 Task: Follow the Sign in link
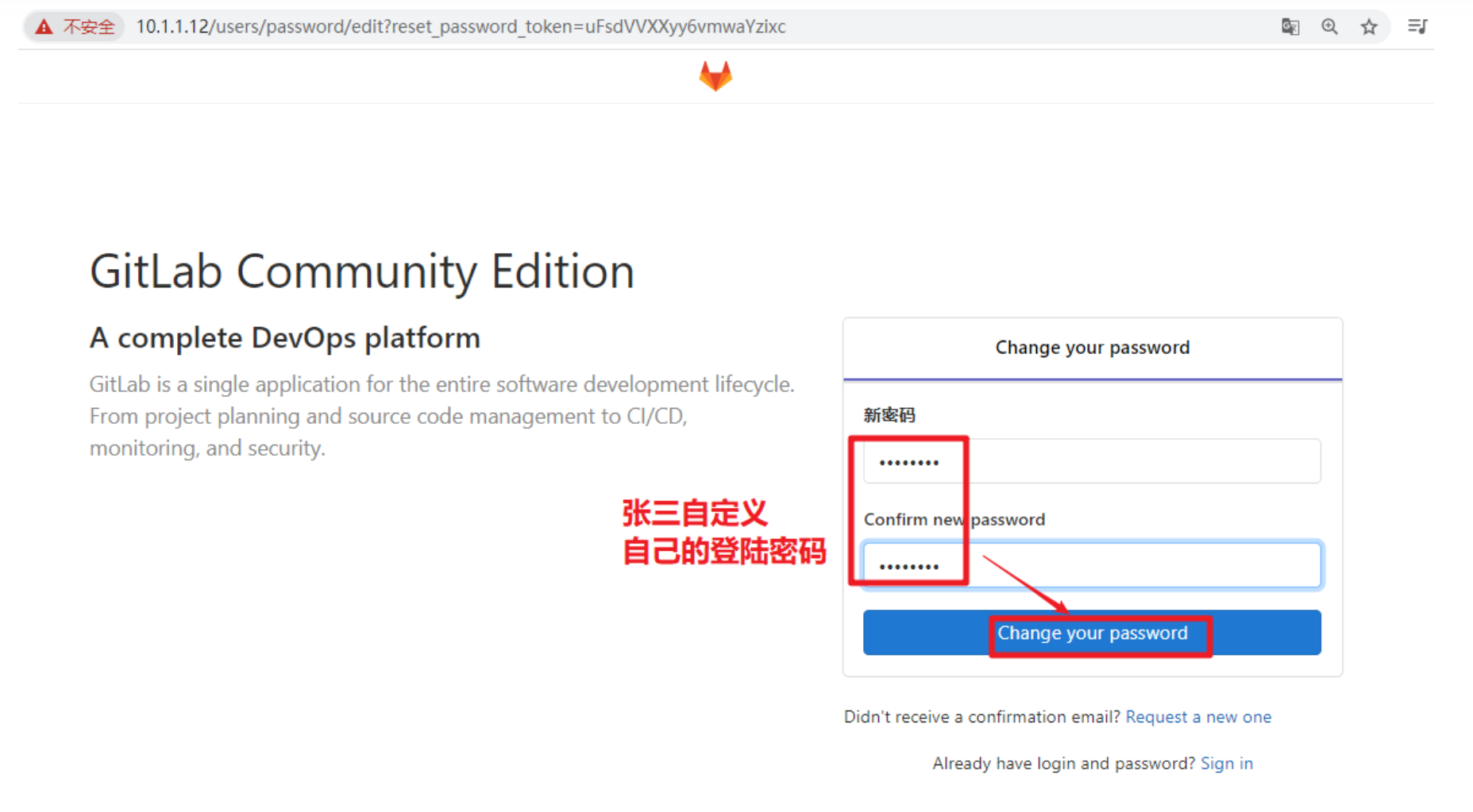tap(1227, 764)
